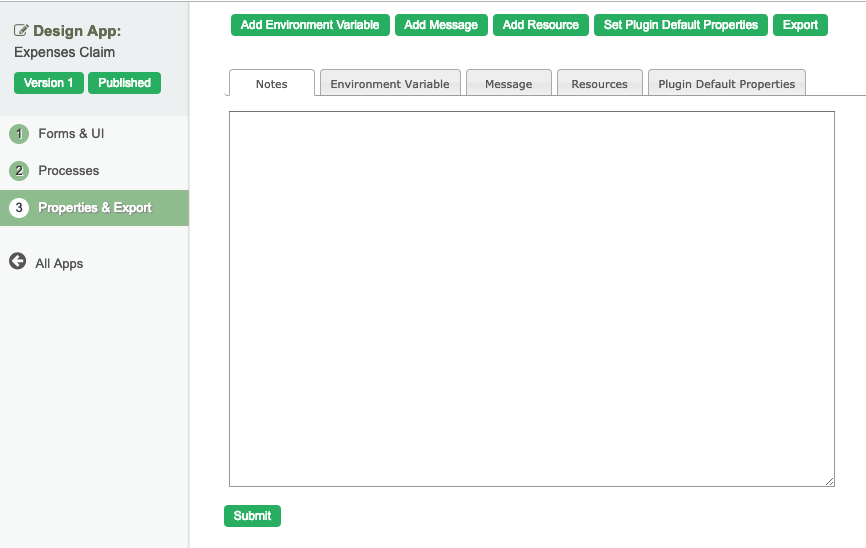Open Set Plugin Default Properties
The height and width of the screenshot is (548, 866).
click(681, 25)
